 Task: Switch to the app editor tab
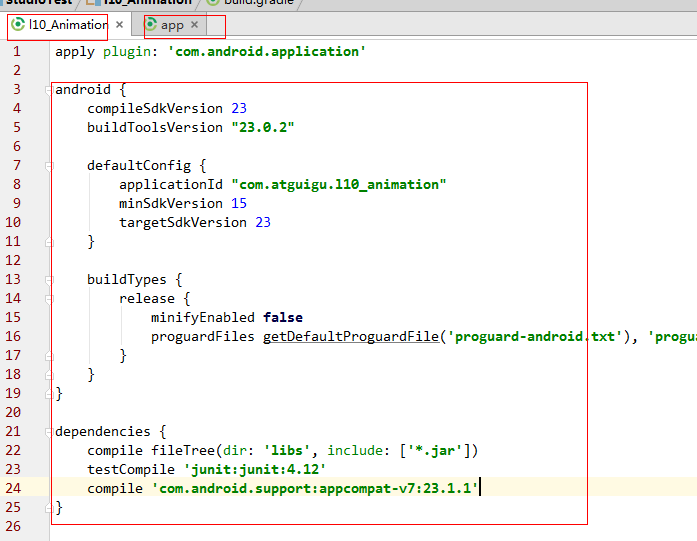coord(172,25)
